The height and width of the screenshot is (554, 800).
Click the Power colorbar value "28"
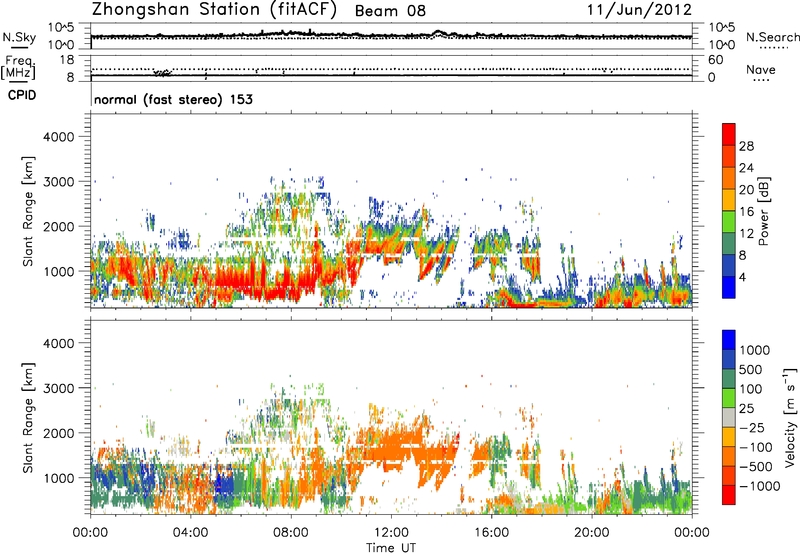click(x=746, y=146)
